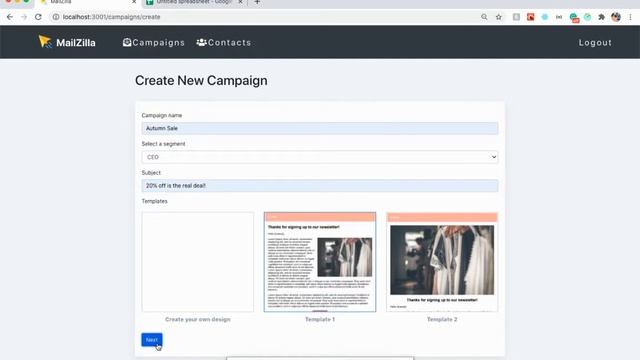Click the gray square extension icon
Image resolution: width=640 pixels, height=360 pixels.
coord(516,17)
